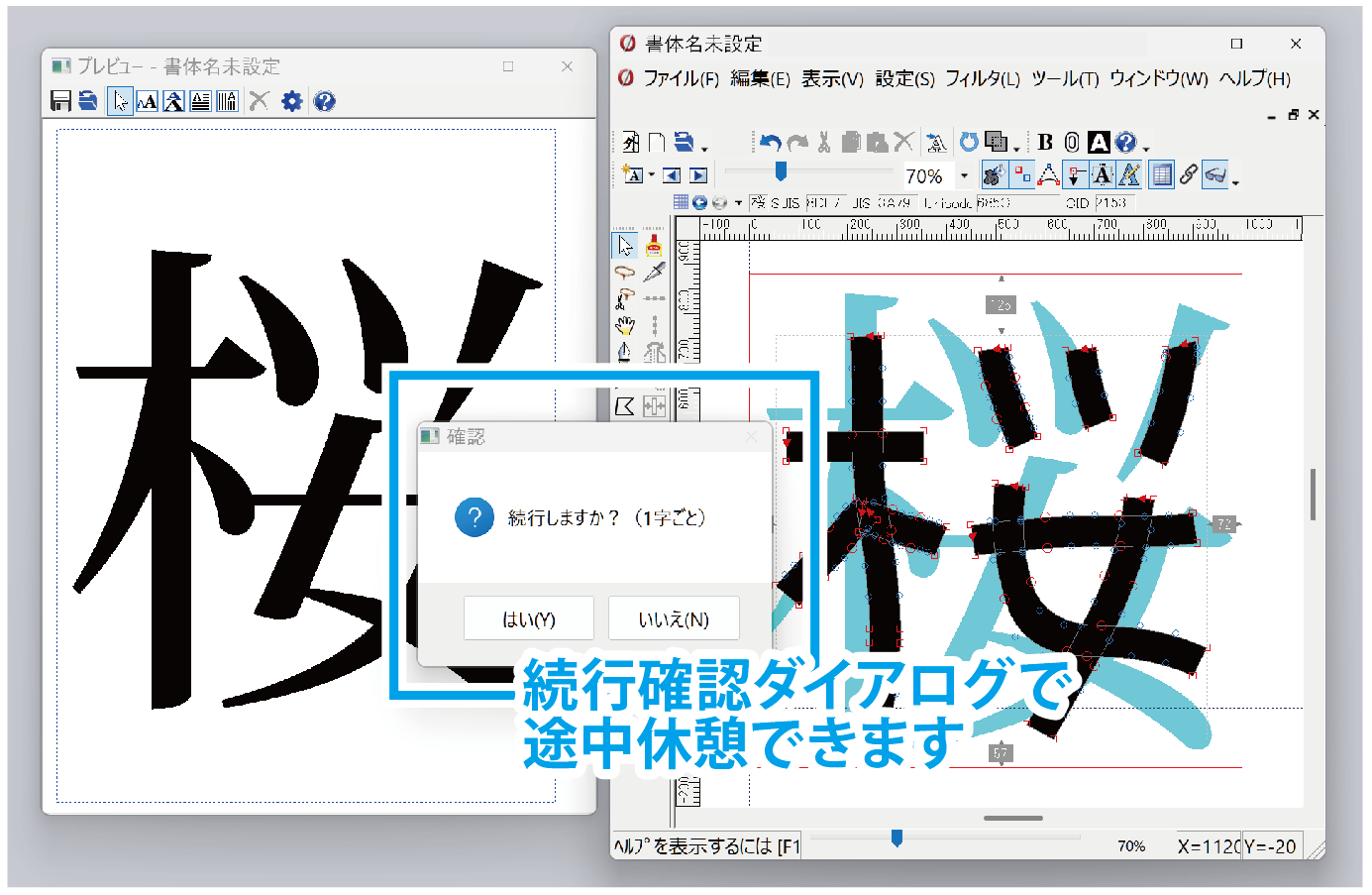This screenshot has height=895, width=1372.
Task: Click the save floppy icon in preview
Action: click(60, 101)
